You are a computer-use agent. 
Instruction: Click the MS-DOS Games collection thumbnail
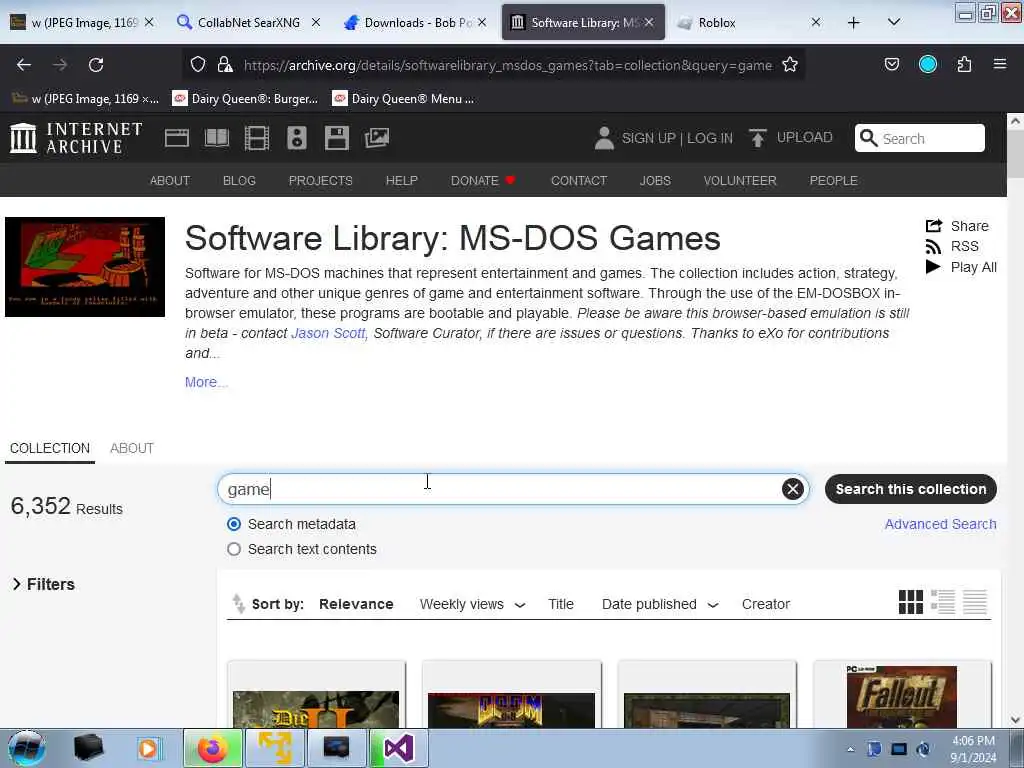[x=85, y=267]
